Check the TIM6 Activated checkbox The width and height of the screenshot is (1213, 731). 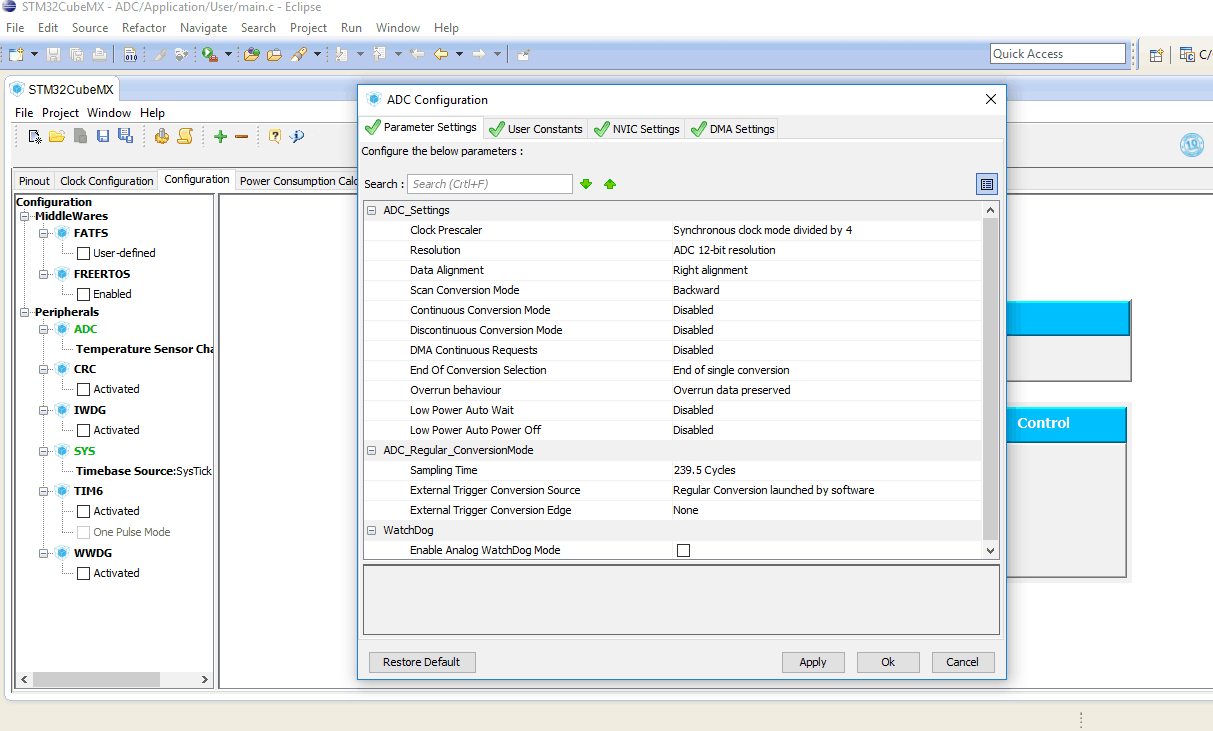(x=84, y=511)
